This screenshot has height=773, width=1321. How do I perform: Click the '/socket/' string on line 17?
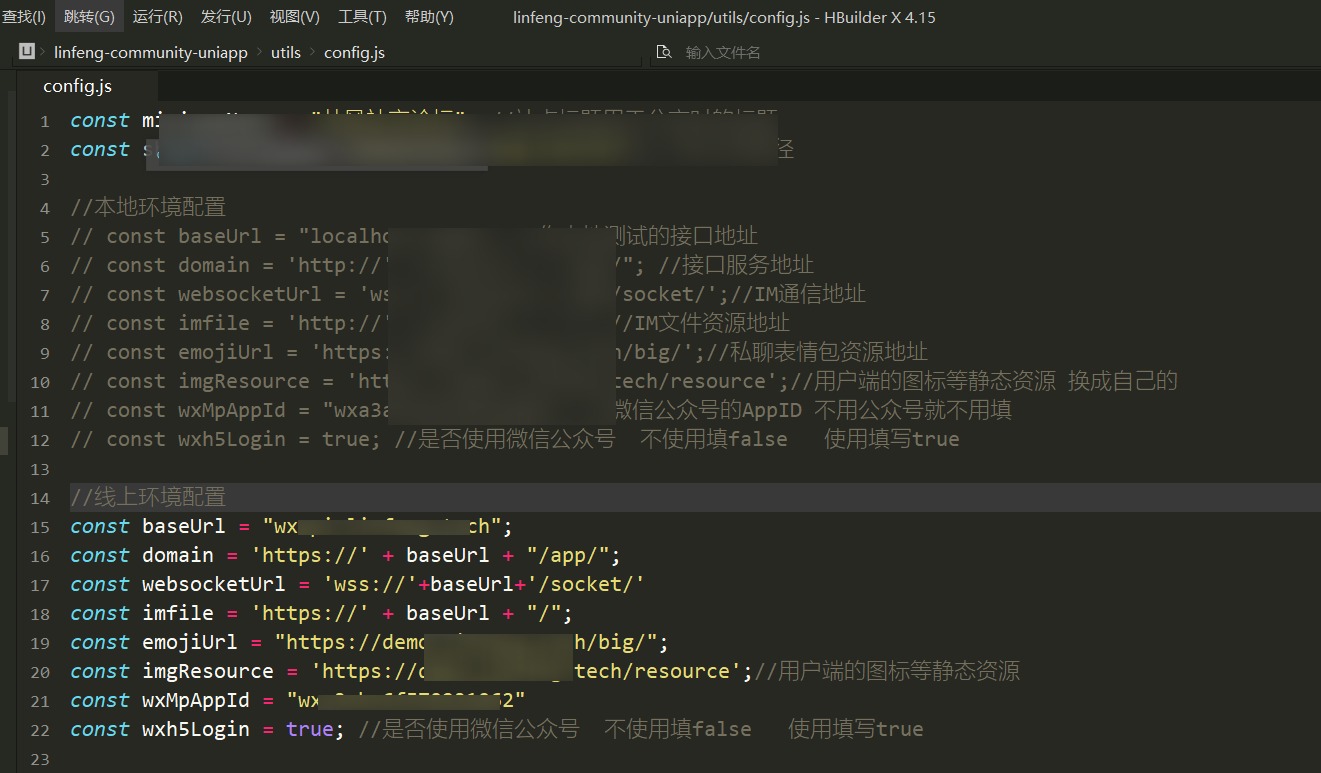(585, 584)
